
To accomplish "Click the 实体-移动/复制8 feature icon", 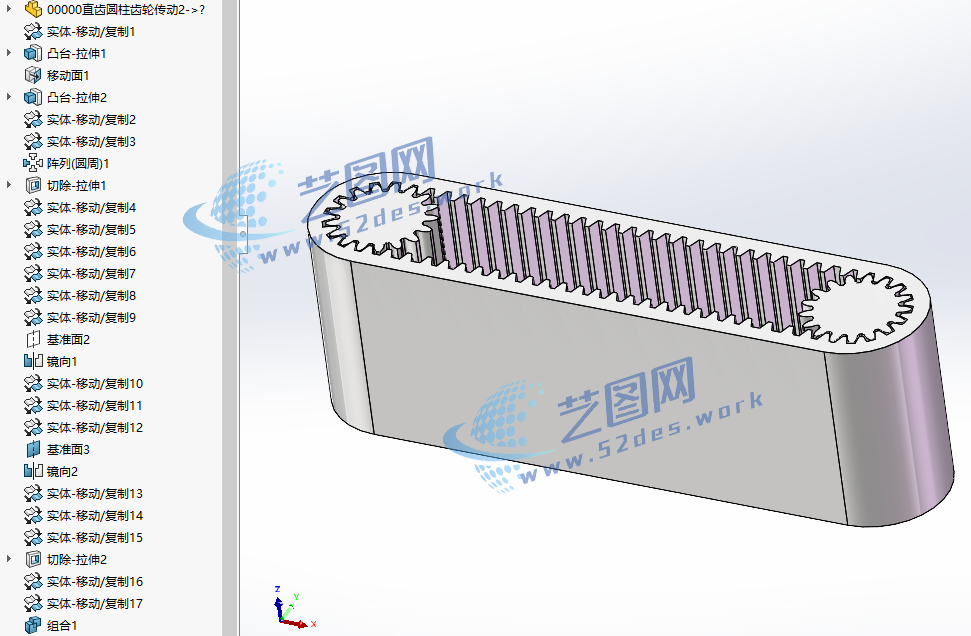I will coord(33,295).
